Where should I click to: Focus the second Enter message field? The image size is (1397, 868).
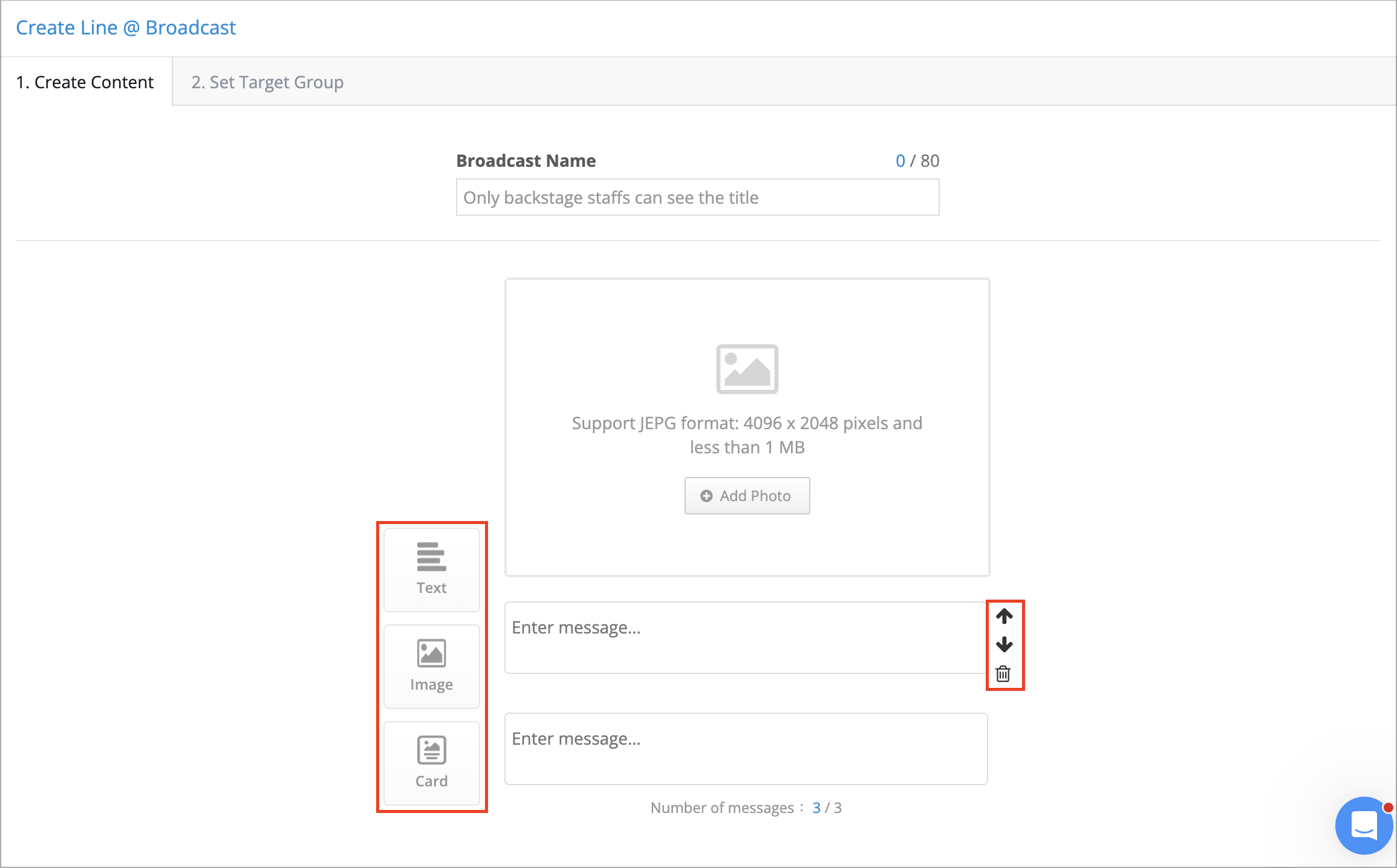pos(746,748)
